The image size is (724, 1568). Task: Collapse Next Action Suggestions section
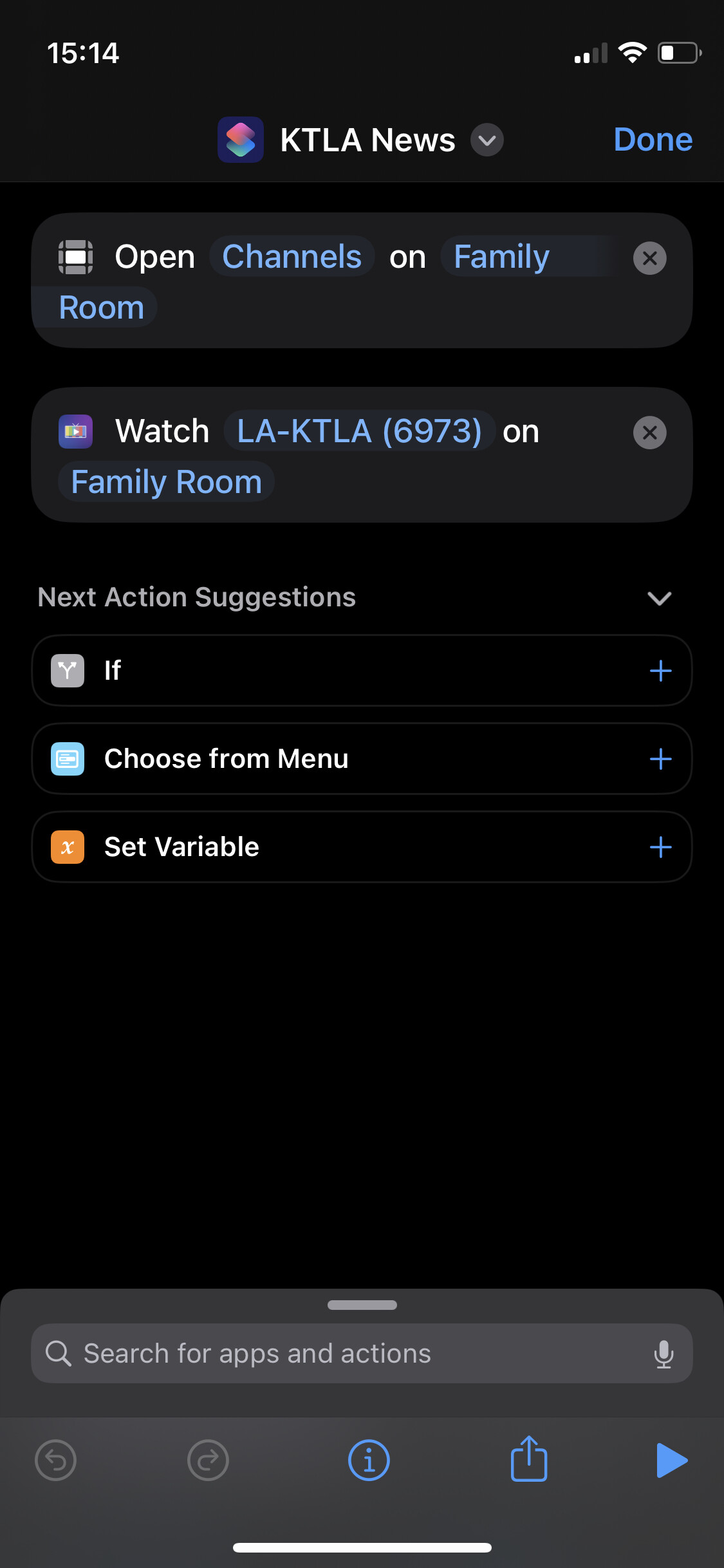pos(659,598)
